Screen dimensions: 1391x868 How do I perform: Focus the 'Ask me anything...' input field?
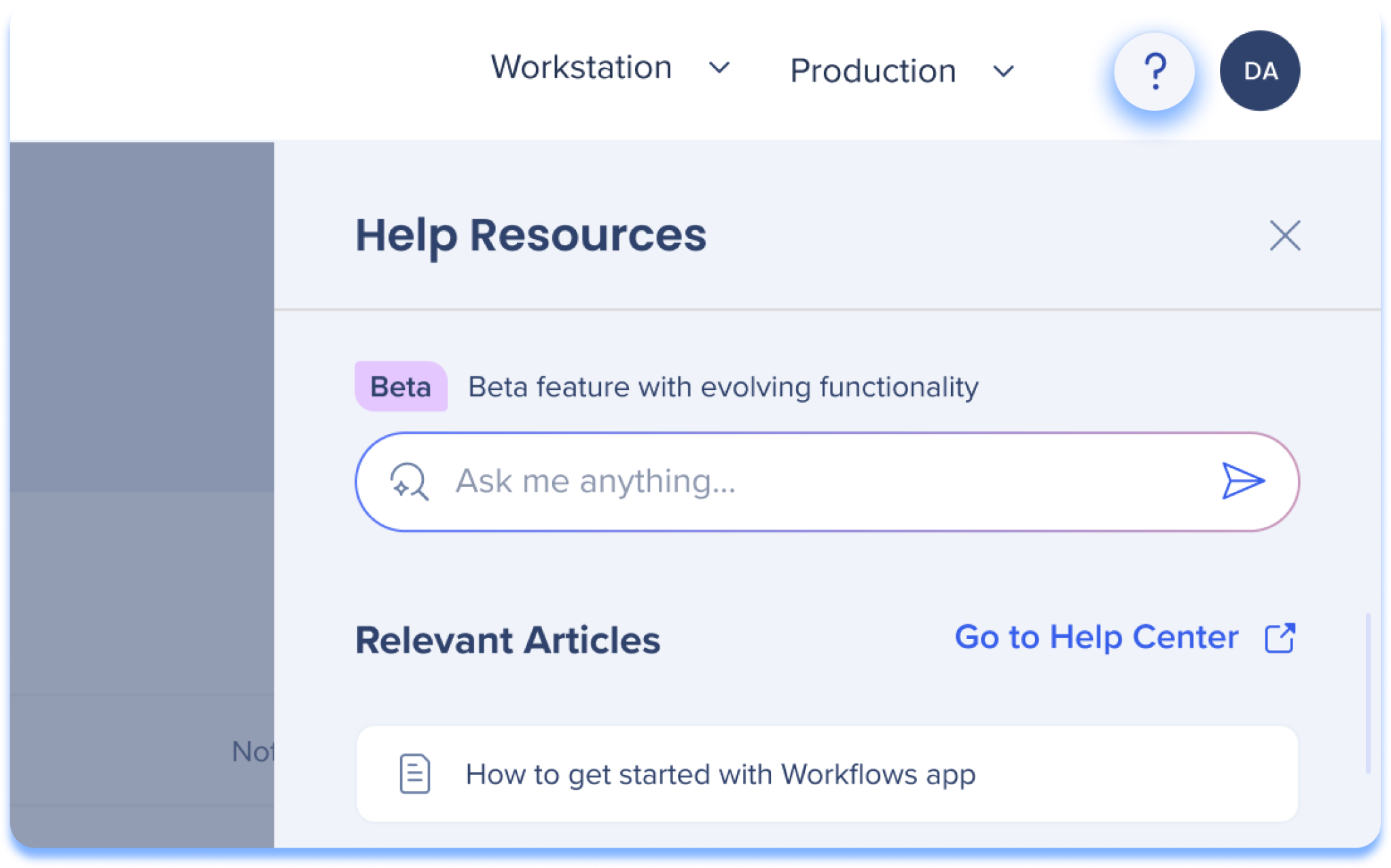tap(815, 482)
